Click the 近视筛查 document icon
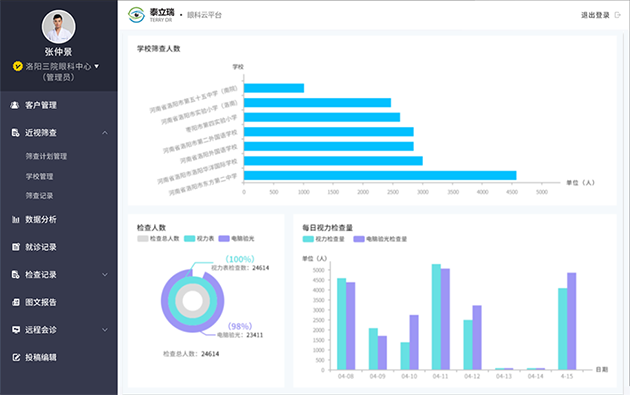This screenshot has height=395, width=630. pyautogui.click(x=15, y=133)
